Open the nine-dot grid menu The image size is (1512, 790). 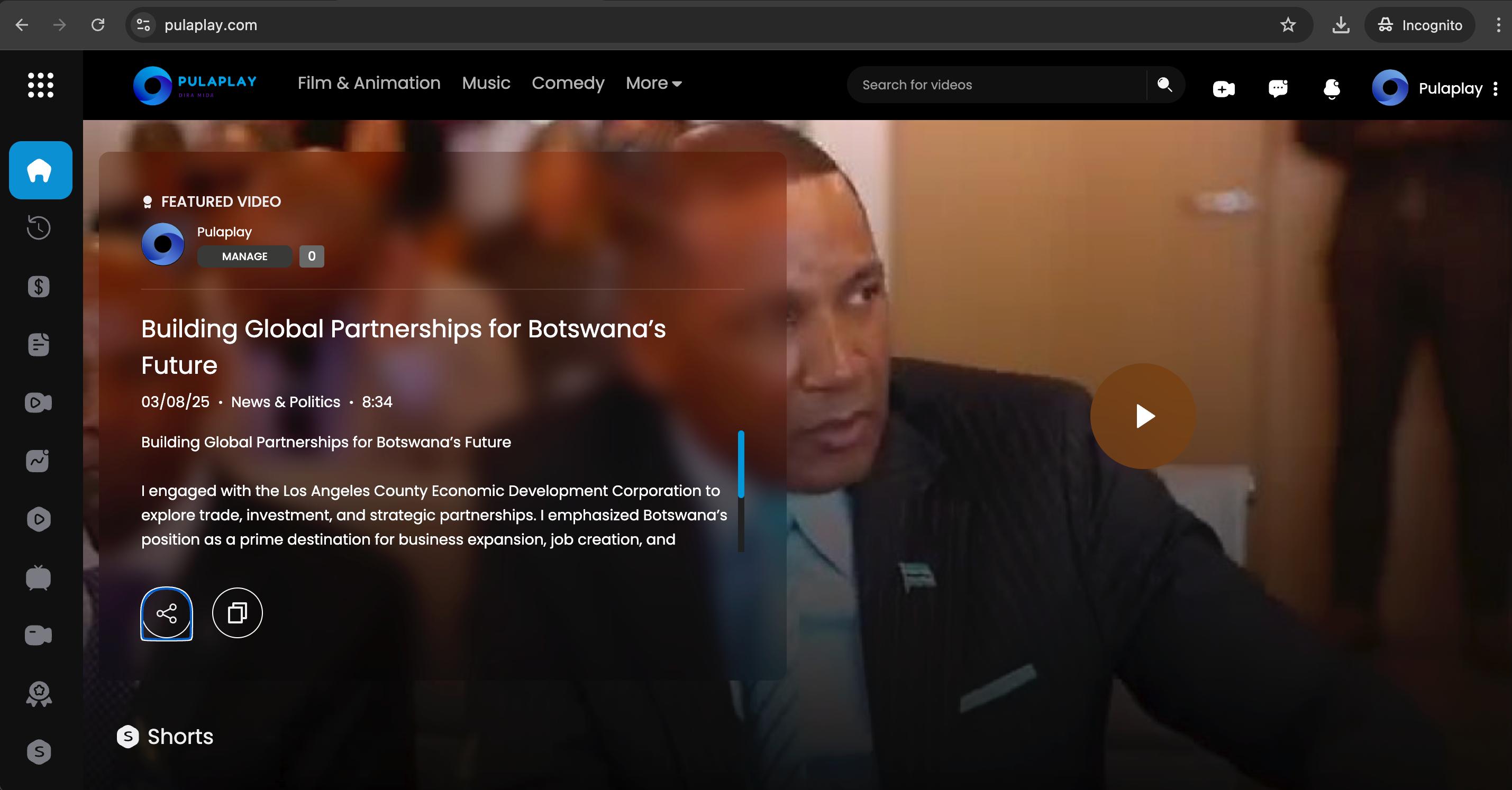point(41,85)
